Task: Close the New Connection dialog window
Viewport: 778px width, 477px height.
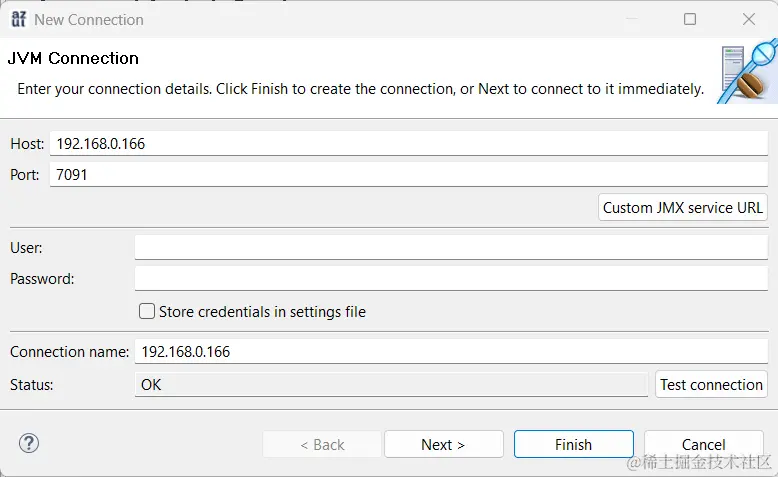Action: tap(749, 19)
